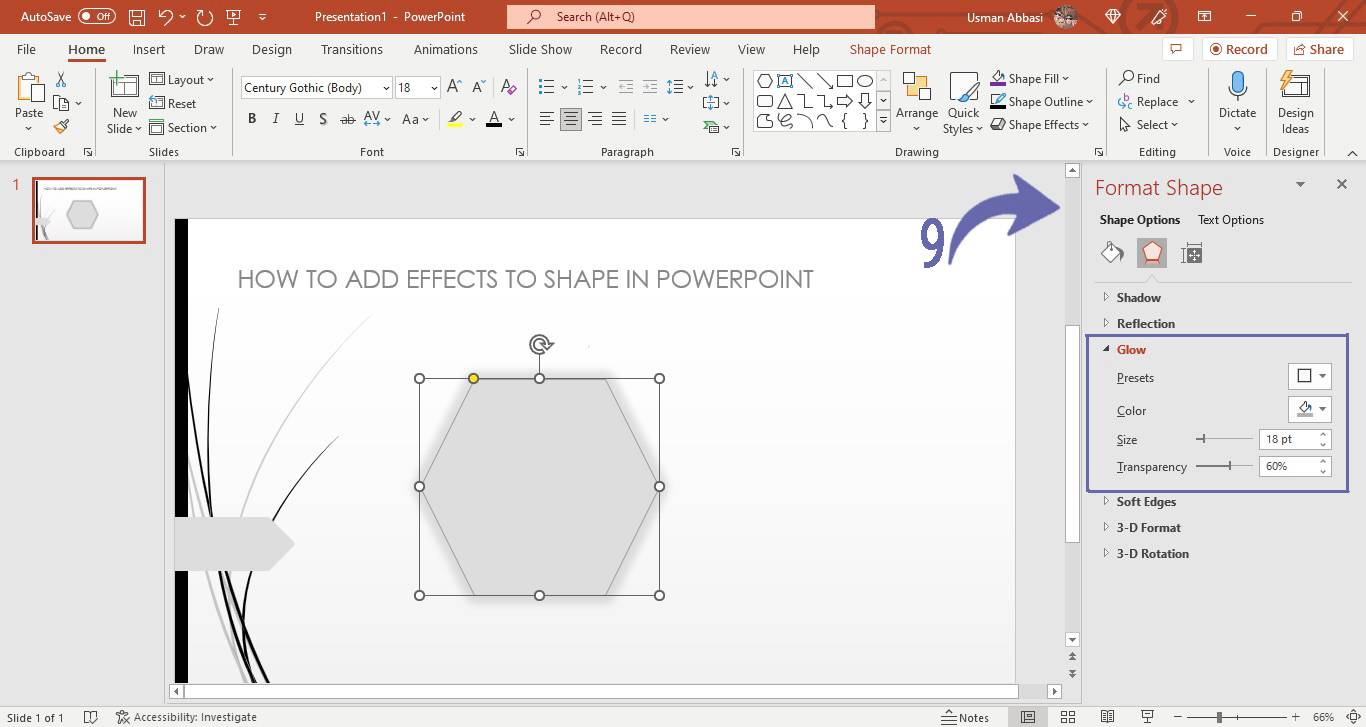Open the Section dropdown
The image size is (1366, 727).
tap(183, 128)
